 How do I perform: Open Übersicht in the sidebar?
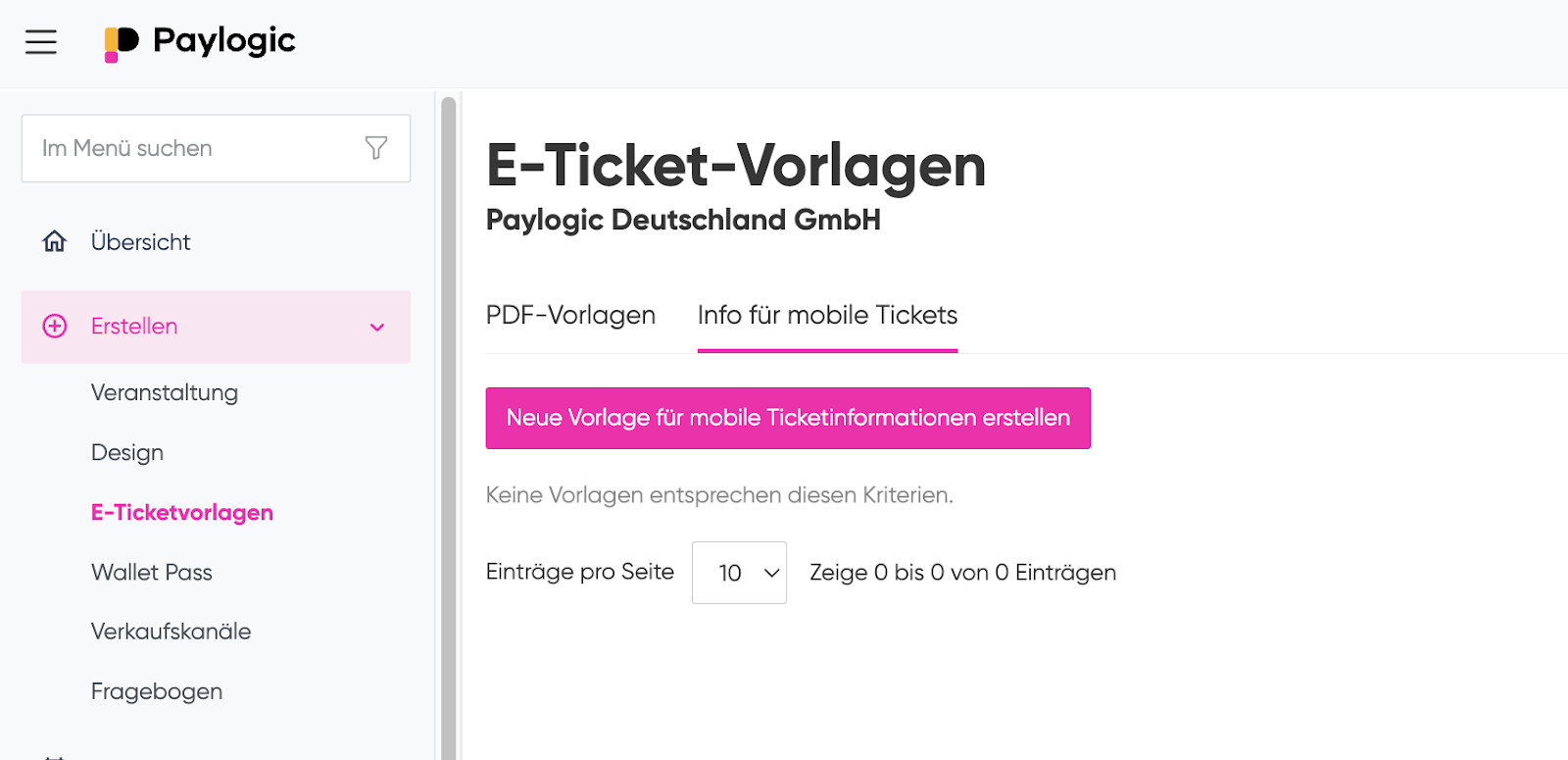click(x=140, y=242)
